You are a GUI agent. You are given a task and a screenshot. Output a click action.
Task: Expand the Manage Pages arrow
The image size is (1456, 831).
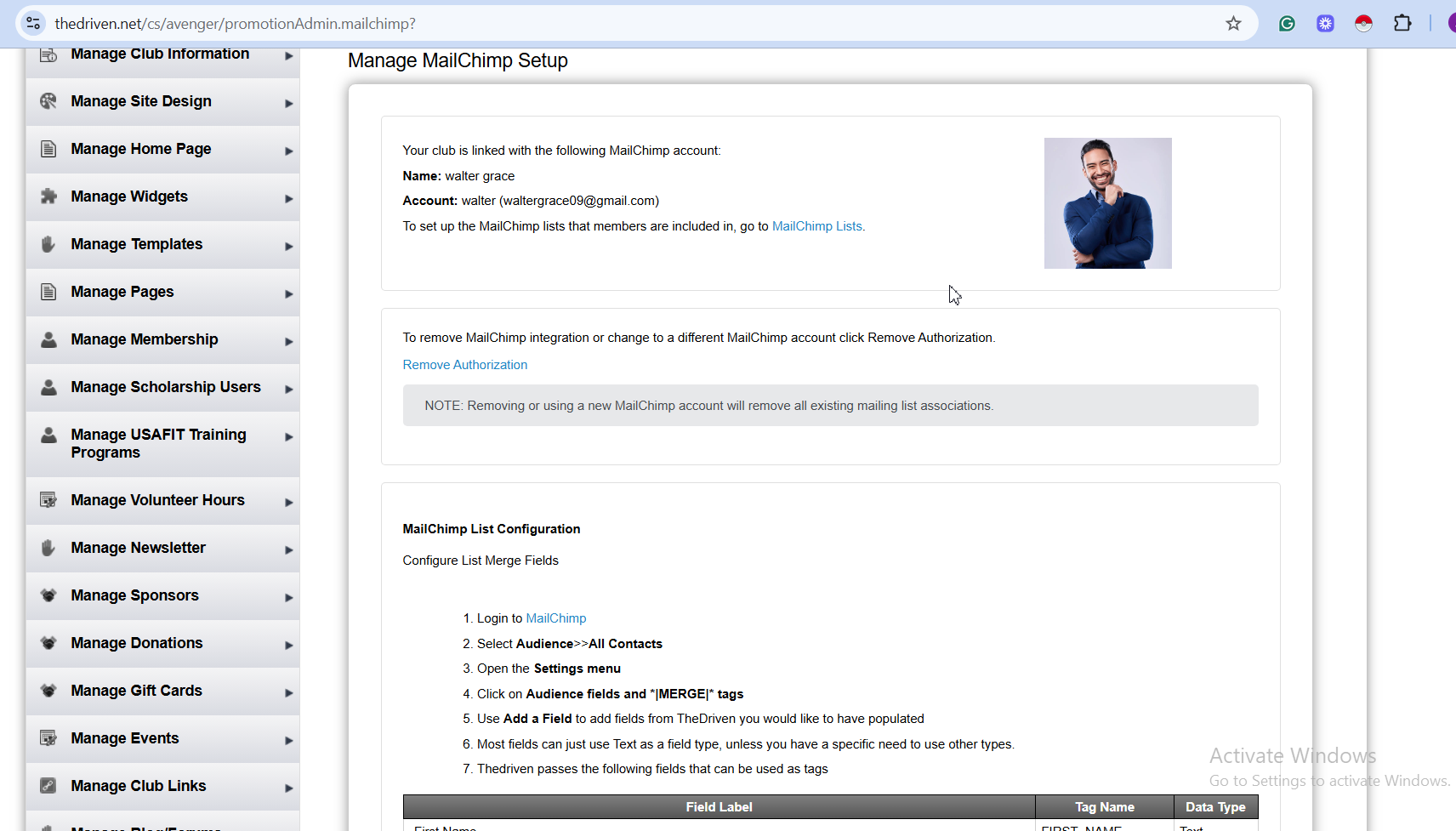point(289,294)
